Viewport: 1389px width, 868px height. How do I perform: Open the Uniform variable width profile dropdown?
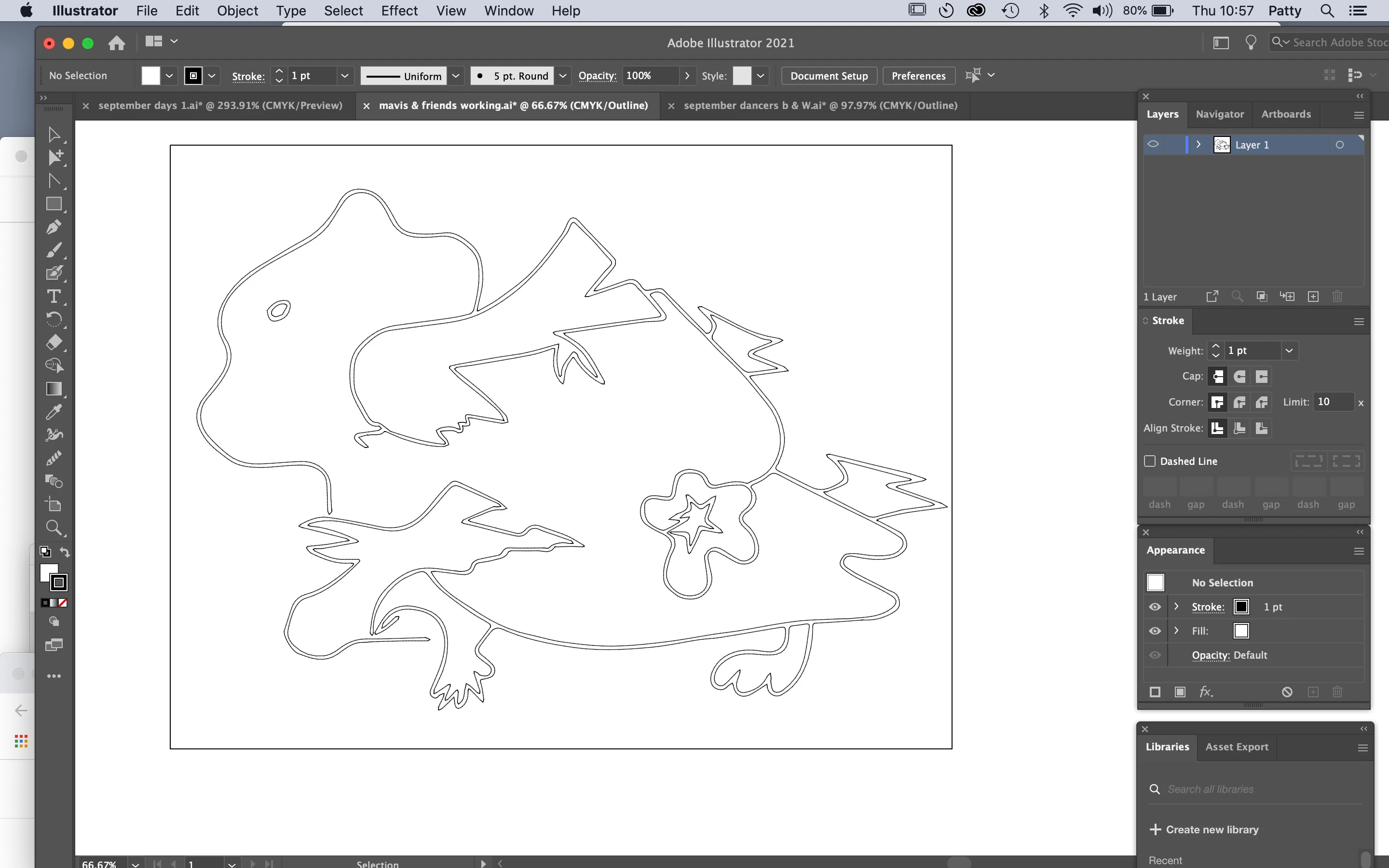(x=456, y=76)
